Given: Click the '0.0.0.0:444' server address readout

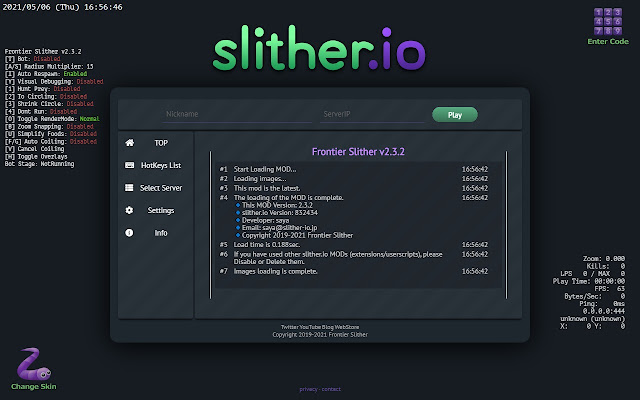Looking at the screenshot, I should [x=604, y=311].
